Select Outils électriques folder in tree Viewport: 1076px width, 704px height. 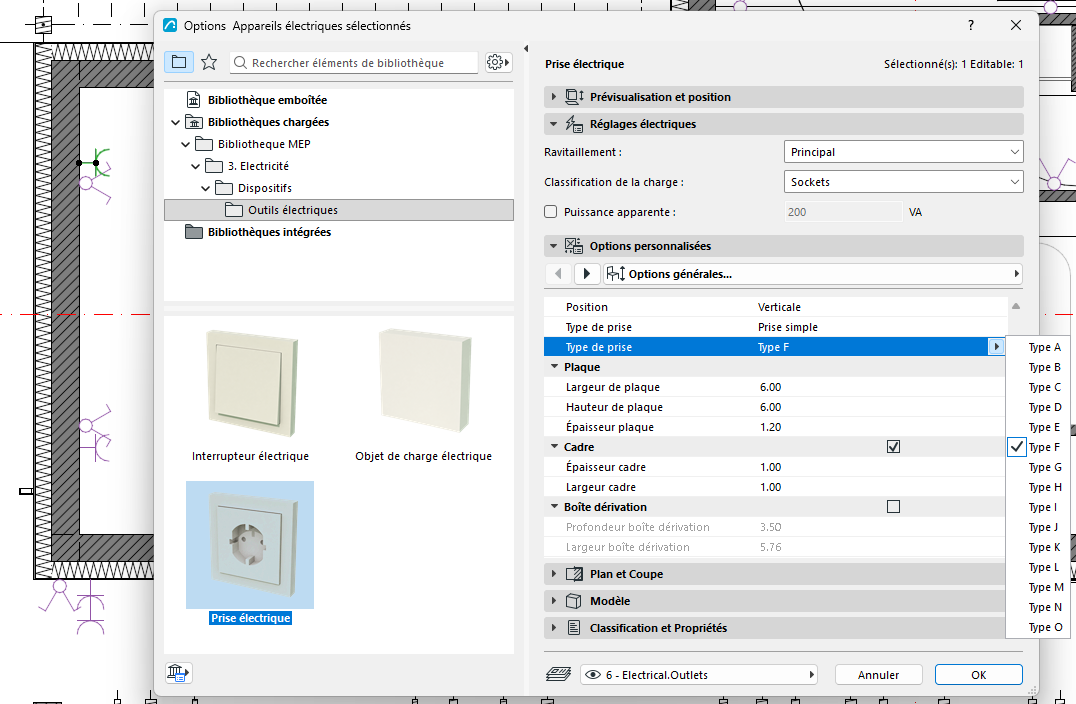click(x=339, y=210)
